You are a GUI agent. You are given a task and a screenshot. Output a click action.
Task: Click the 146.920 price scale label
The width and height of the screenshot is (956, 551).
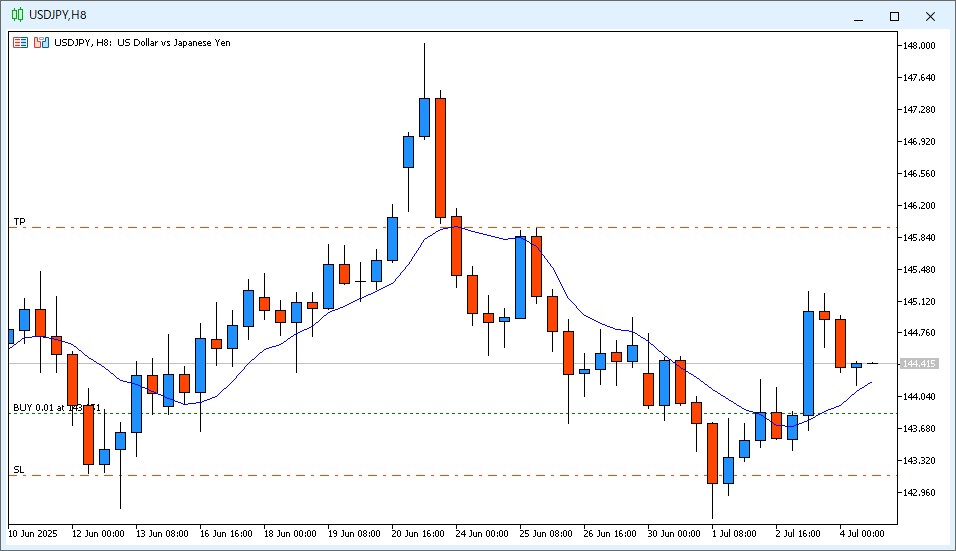point(919,142)
